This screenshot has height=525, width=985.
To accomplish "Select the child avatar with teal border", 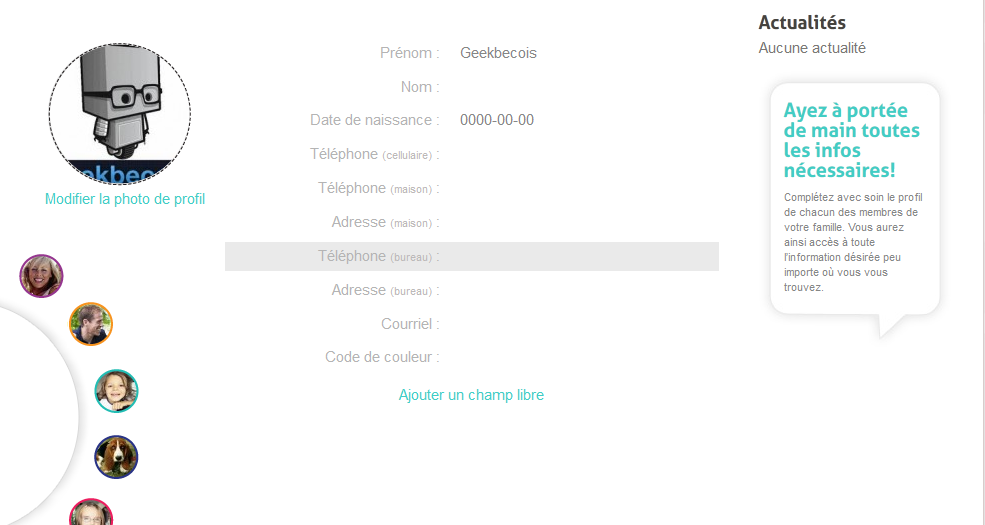I will [x=116, y=391].
